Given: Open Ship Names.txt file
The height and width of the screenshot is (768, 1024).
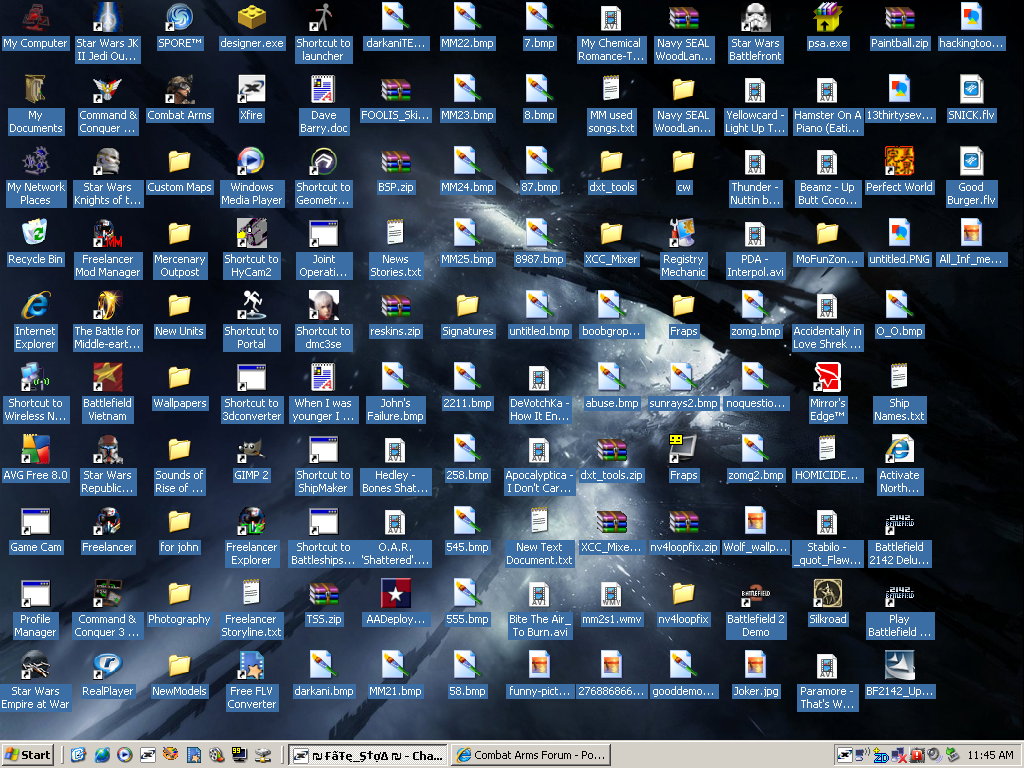Looking at the screenshot, I should pyautogui.click(x=899, y=394).
